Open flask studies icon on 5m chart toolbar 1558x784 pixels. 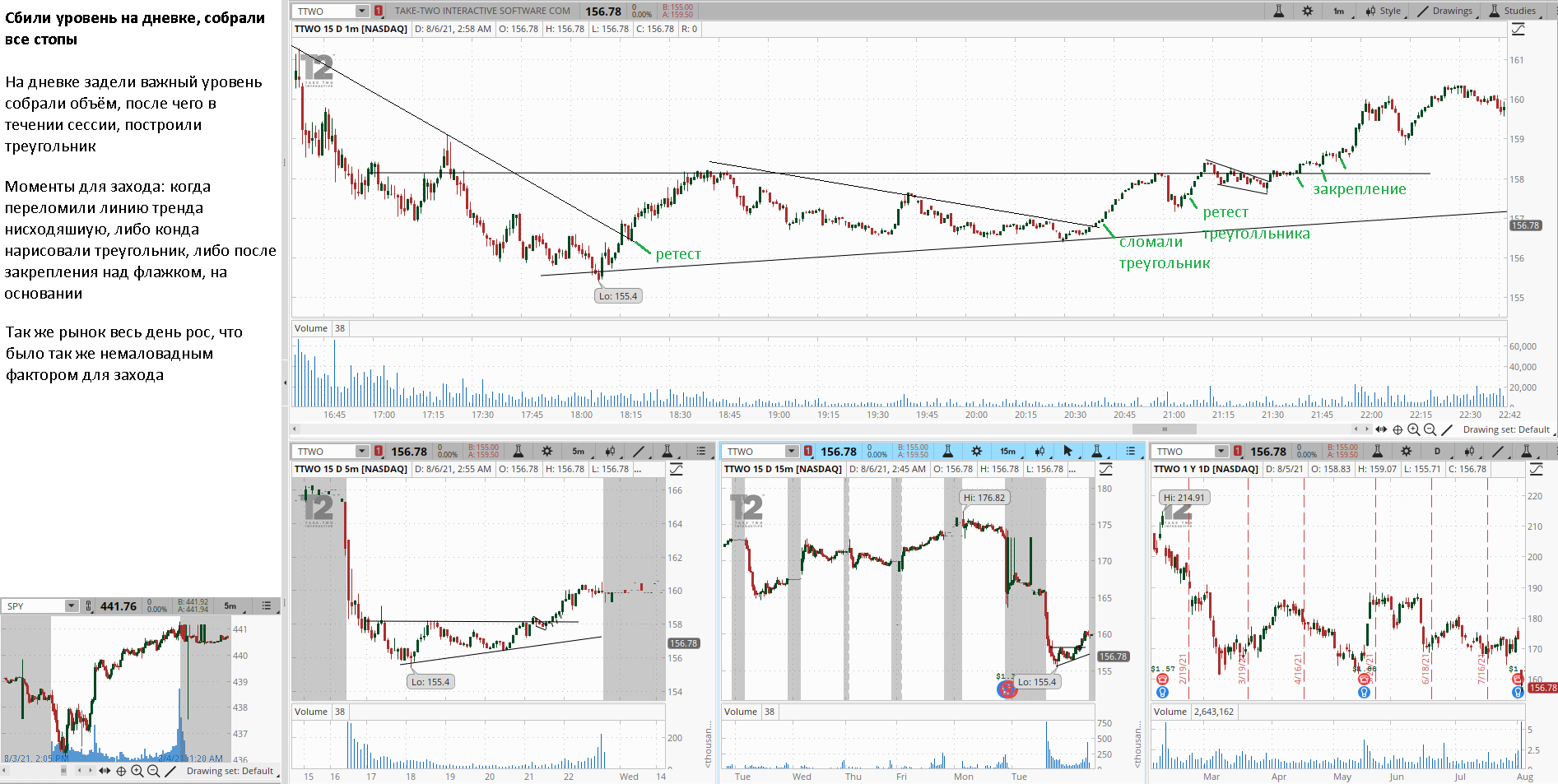pos(518,451)
